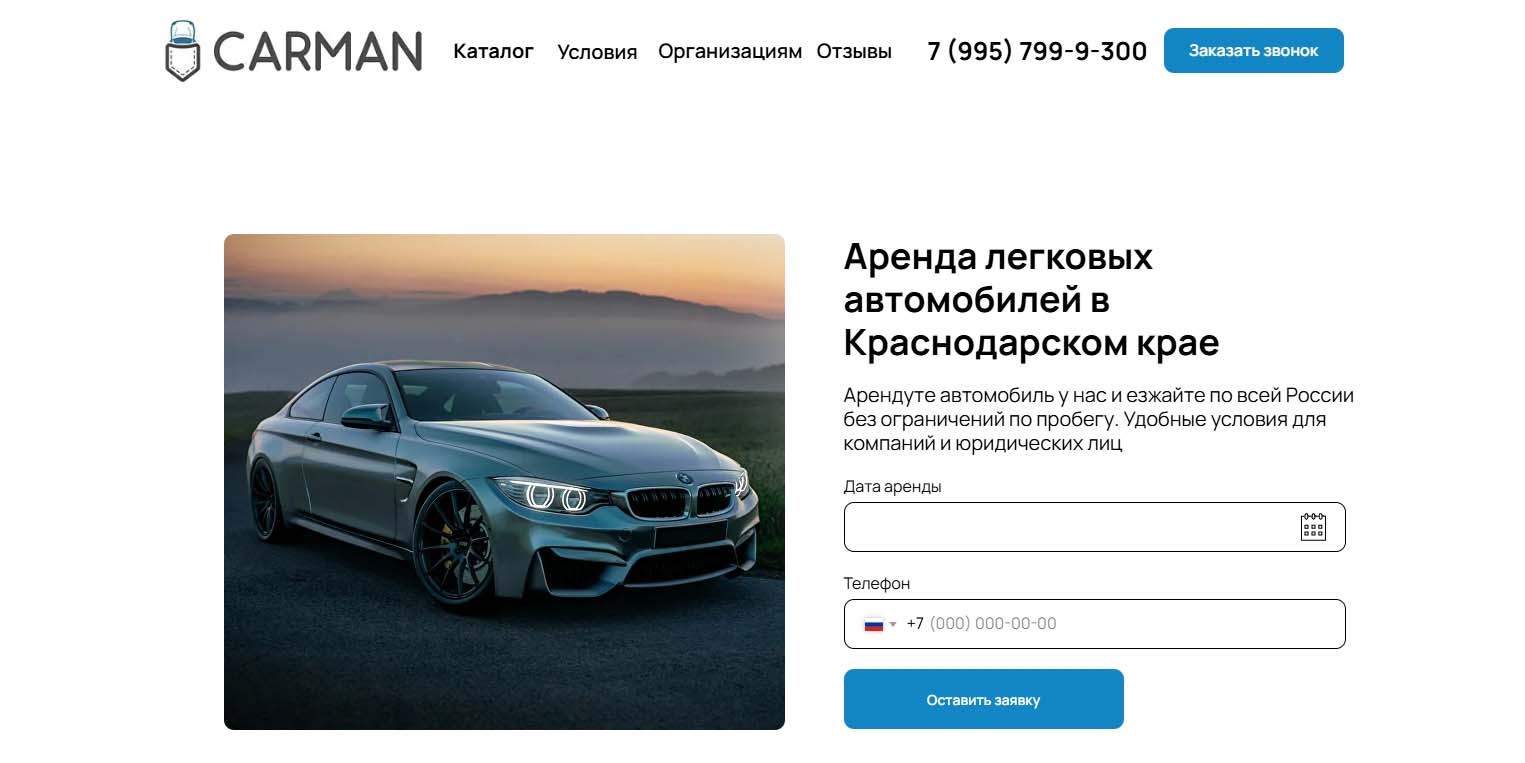Viewport: 1525px width, 763px height.
Task: Click the Дата аренды label
Action: [893, 487]
